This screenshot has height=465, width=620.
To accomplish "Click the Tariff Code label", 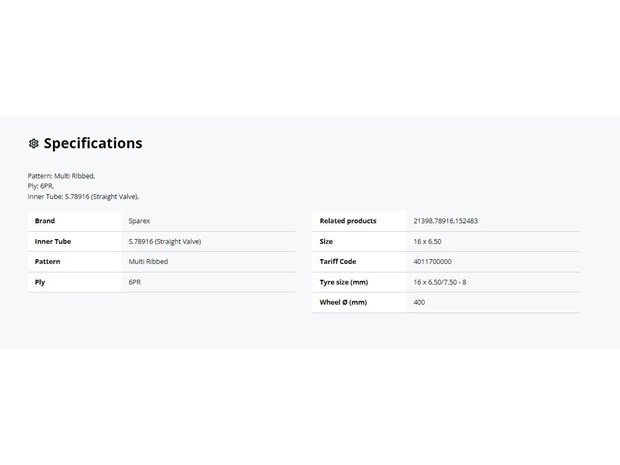I will click(x=338, y=262).
